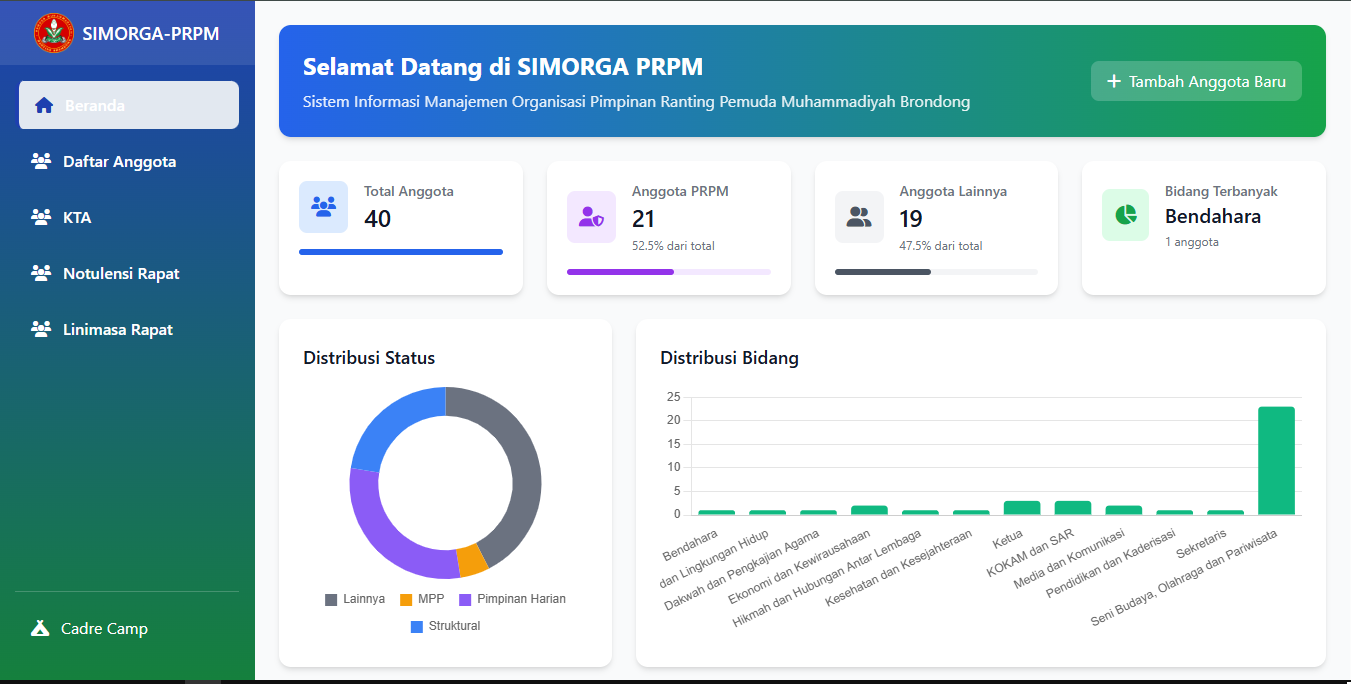Click the Anggota Lainnya gray people icon
1351x689 pixels.
859,217
